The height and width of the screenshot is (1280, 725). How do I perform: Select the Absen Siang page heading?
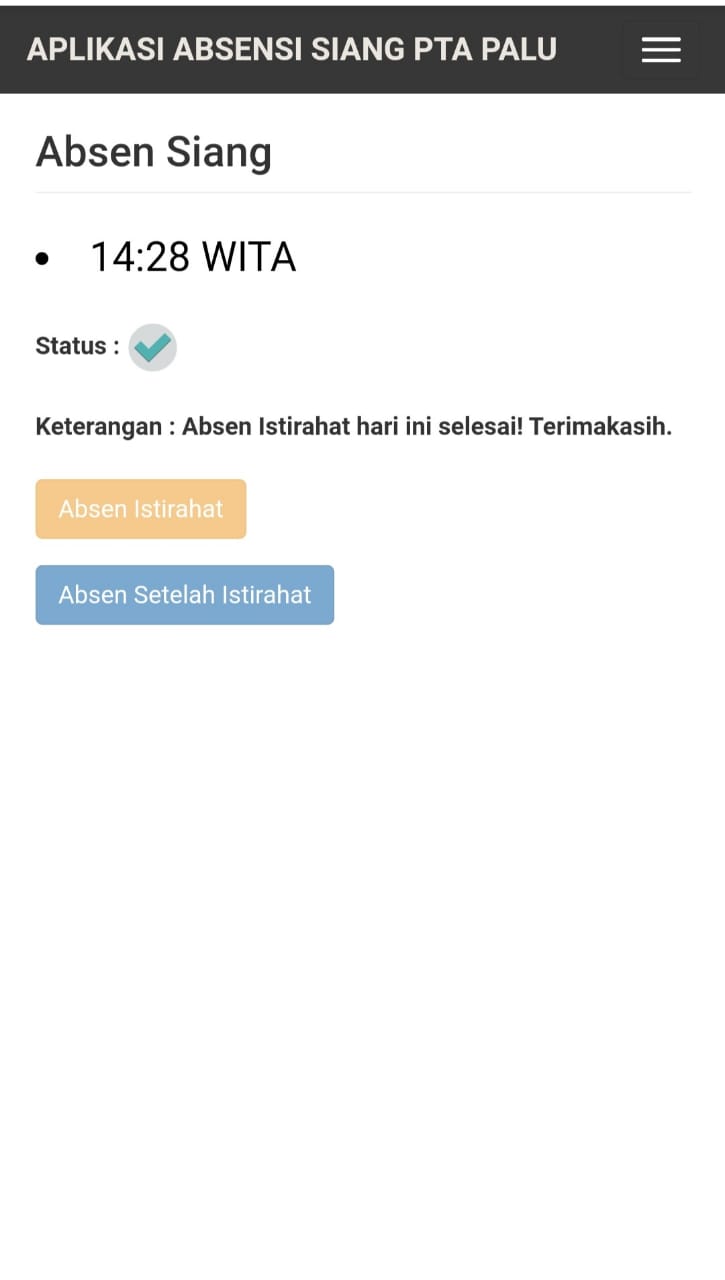pos(154,152)
